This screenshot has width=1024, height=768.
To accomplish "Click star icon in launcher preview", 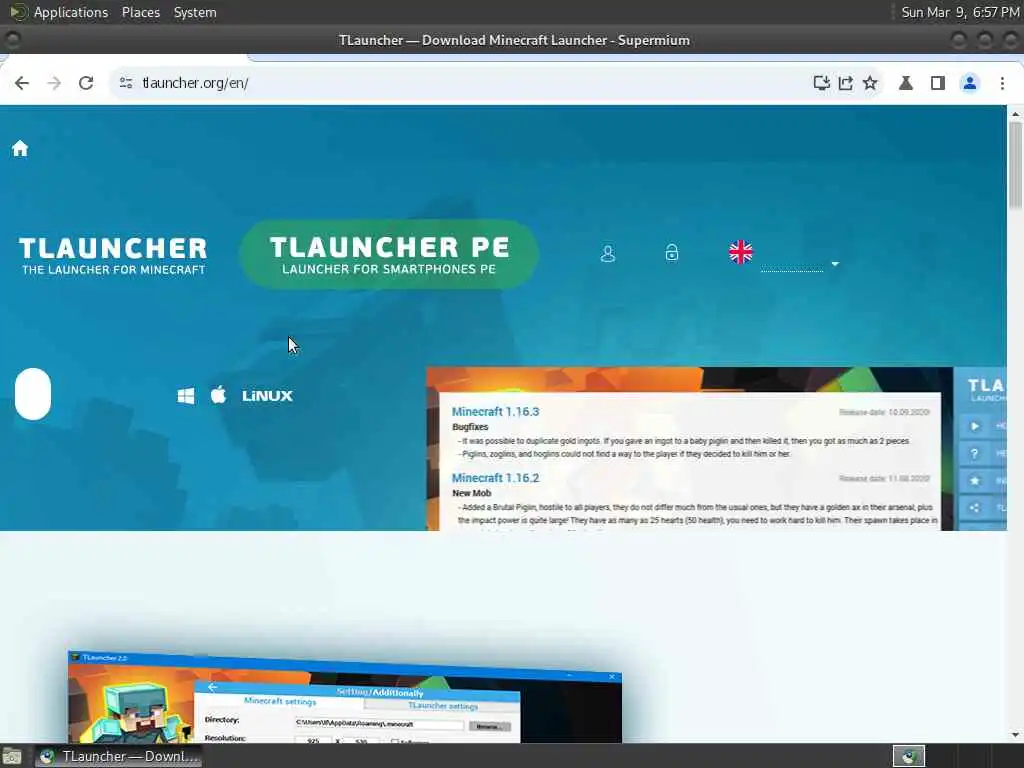I will (x=974, y=481).
